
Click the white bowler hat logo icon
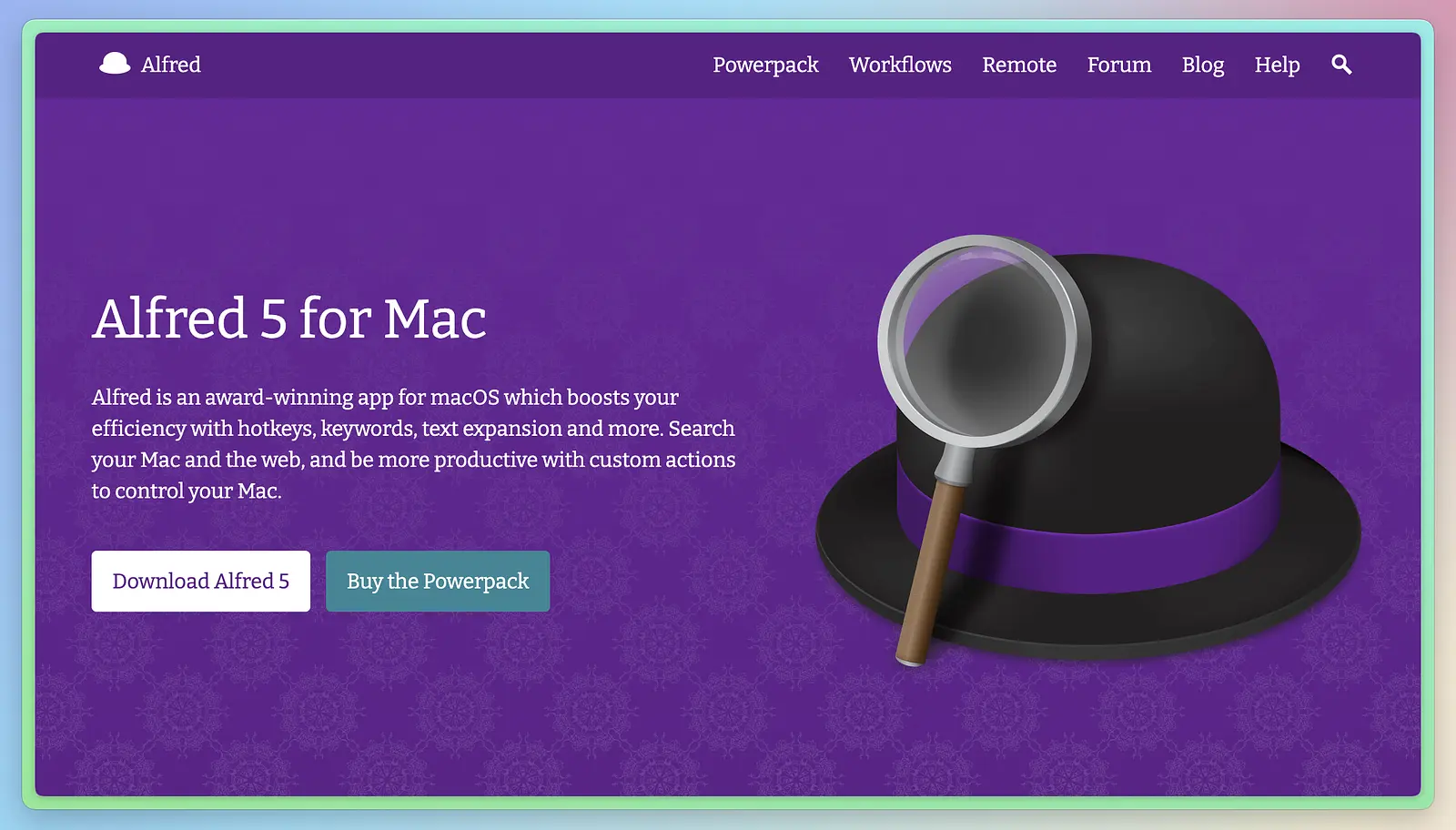click(x=115, y=64)
